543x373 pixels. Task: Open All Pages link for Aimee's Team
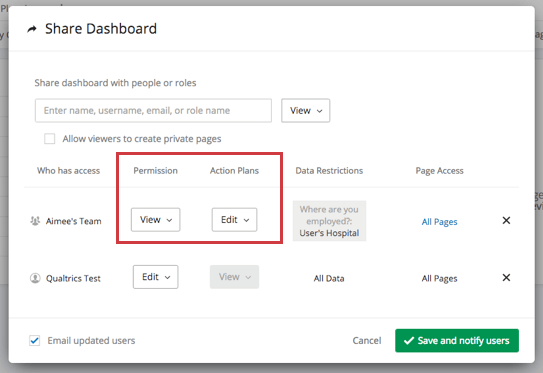(x=439, y=222)
